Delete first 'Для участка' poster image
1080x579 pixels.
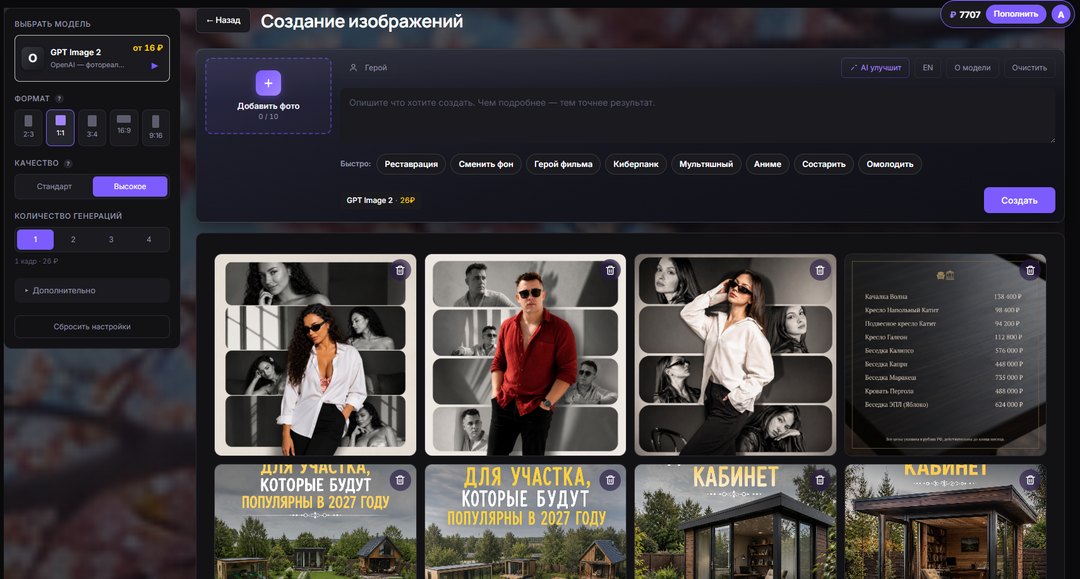(x=400, y=480)
